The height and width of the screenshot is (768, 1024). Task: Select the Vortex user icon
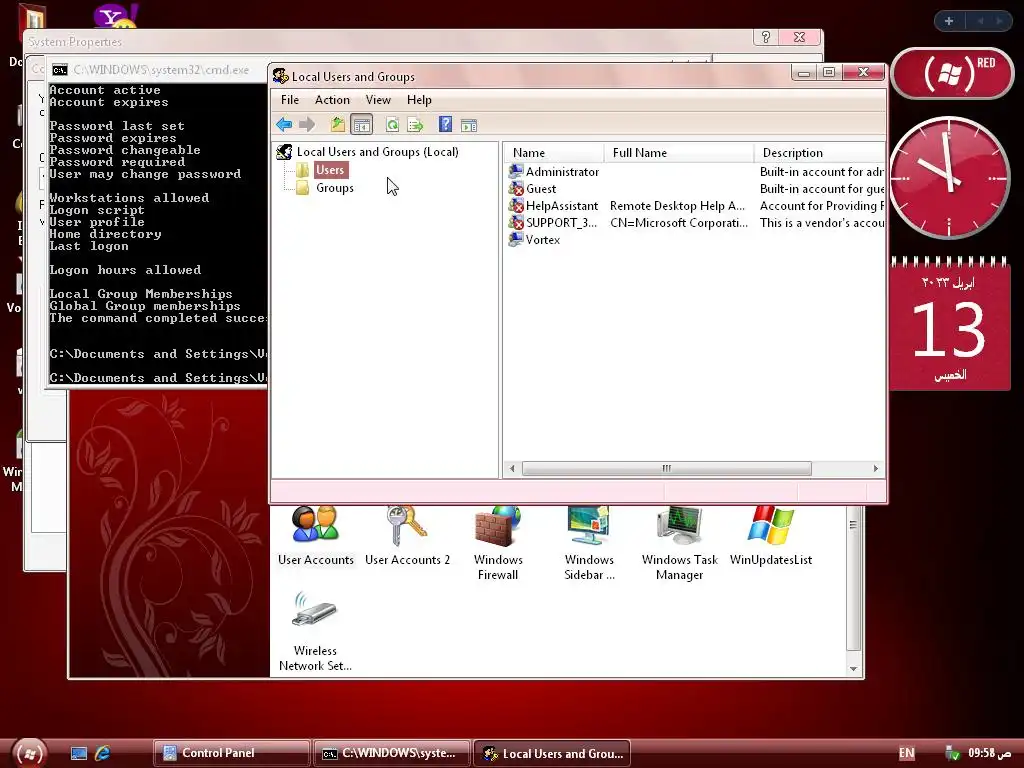point(516,240)
